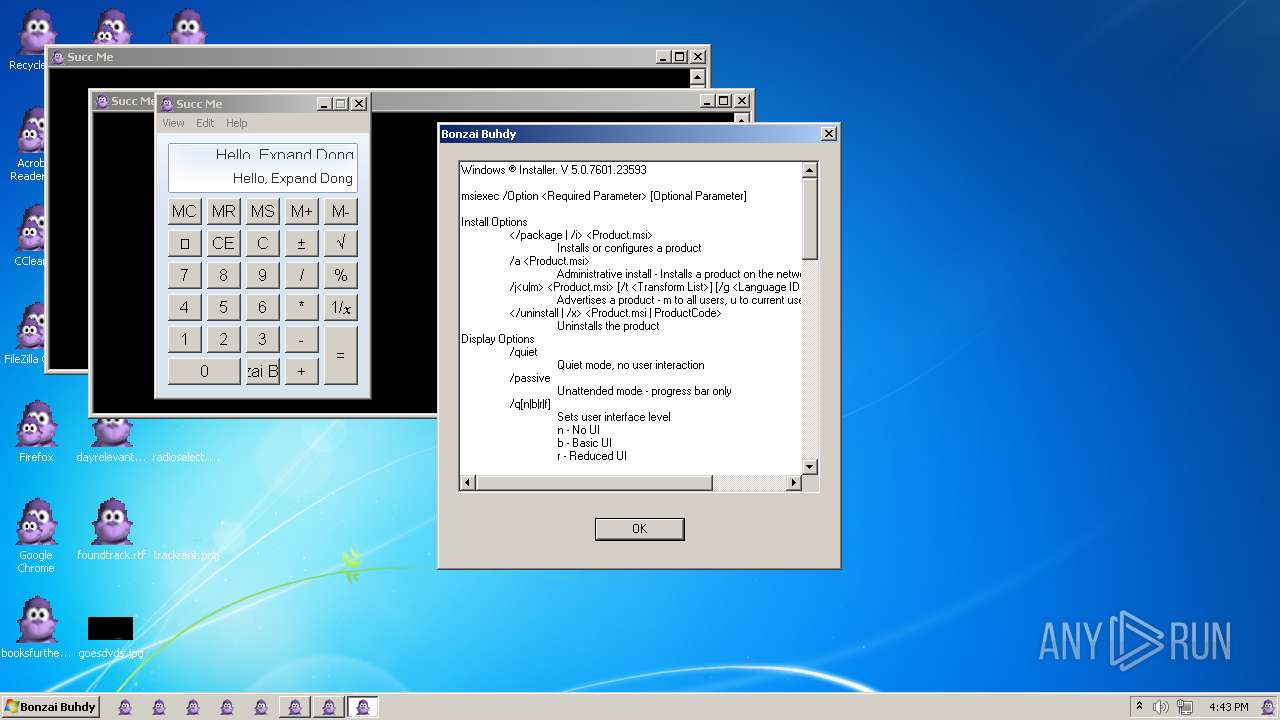This screenshot has width=1280, height=720.
Task: Click the network tray icon
Action: [x=1185, y=707]
